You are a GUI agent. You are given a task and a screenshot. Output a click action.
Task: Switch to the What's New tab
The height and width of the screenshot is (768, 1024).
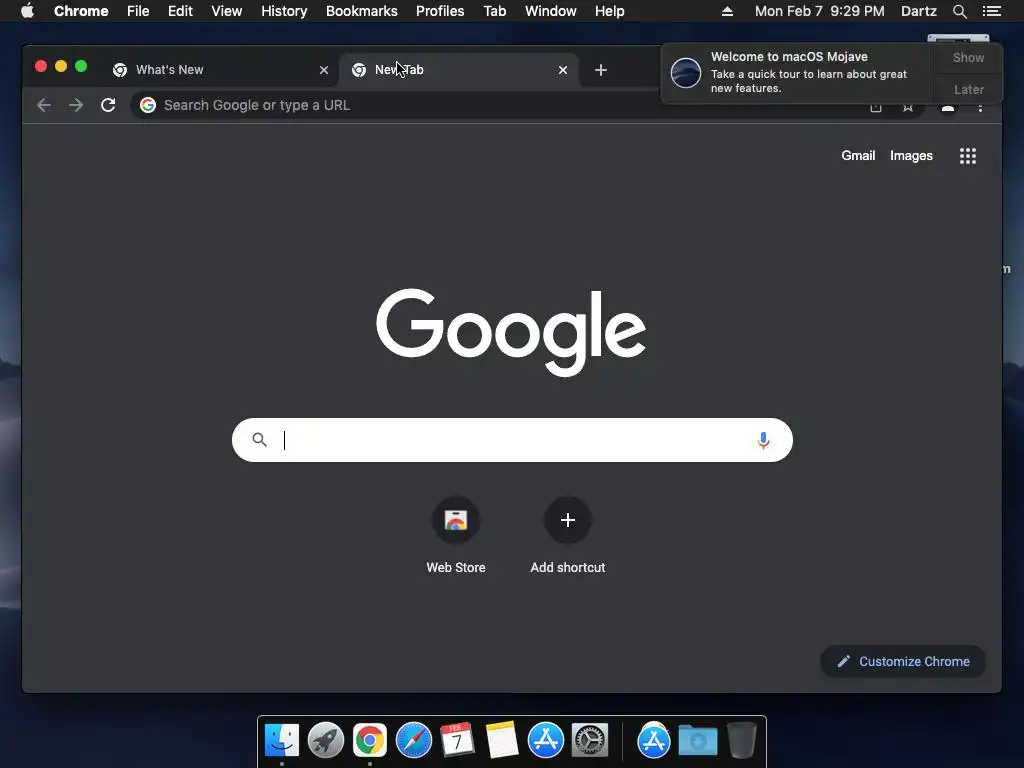click(x=219, y=70)
